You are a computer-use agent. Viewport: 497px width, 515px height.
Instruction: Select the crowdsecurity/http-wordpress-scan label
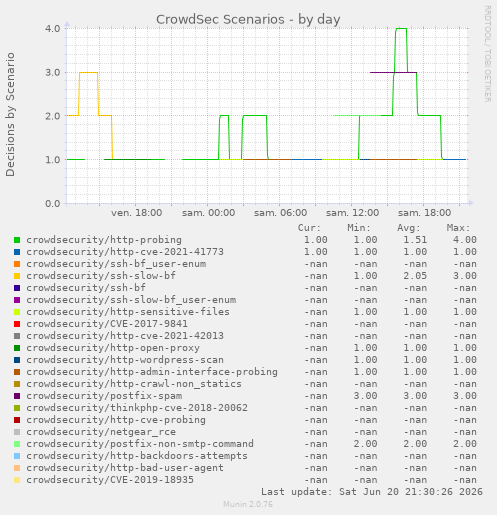tap(125, 360)
